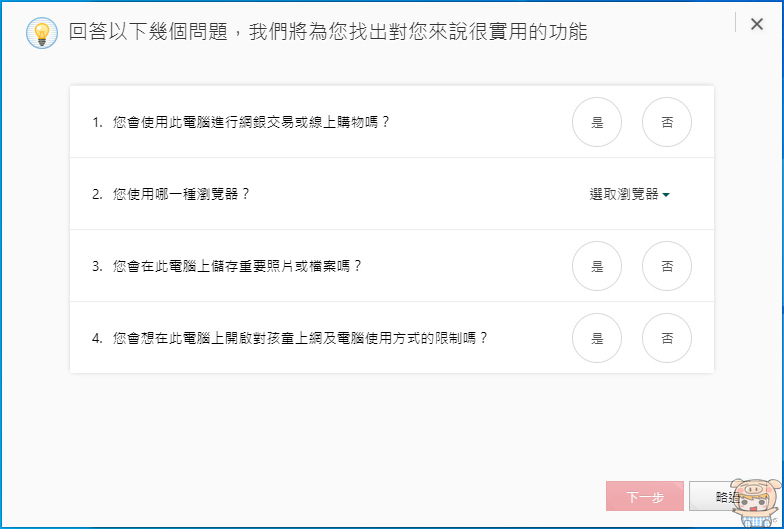Click question 3 text about 重要照片
The width and height of the screenshot is (784, 529).
point(237,266)
